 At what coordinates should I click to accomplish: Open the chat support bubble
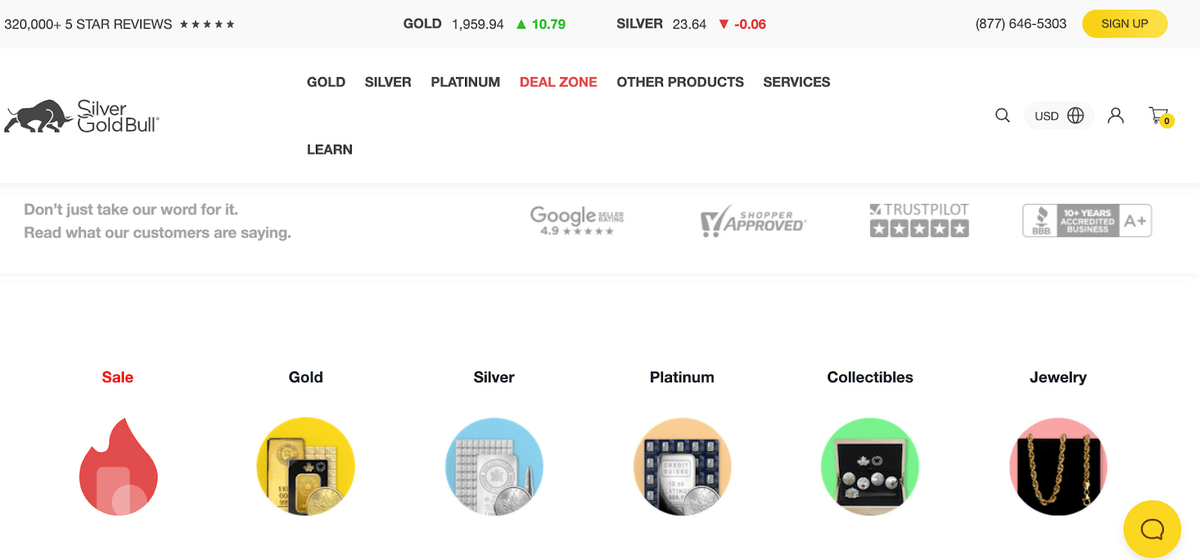[x=1152, y=528]
